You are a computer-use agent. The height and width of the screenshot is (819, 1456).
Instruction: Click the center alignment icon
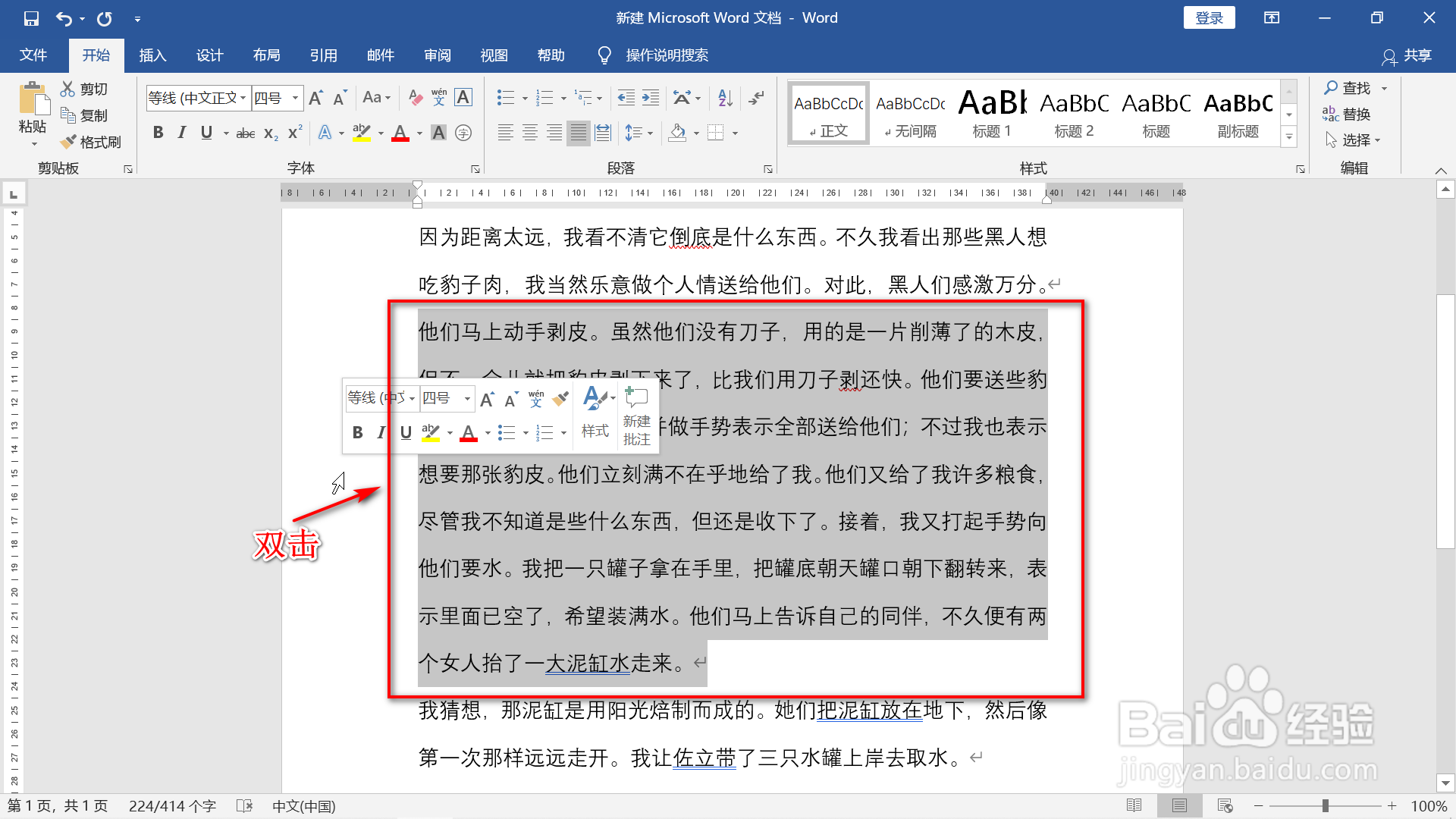coord(529,133)
